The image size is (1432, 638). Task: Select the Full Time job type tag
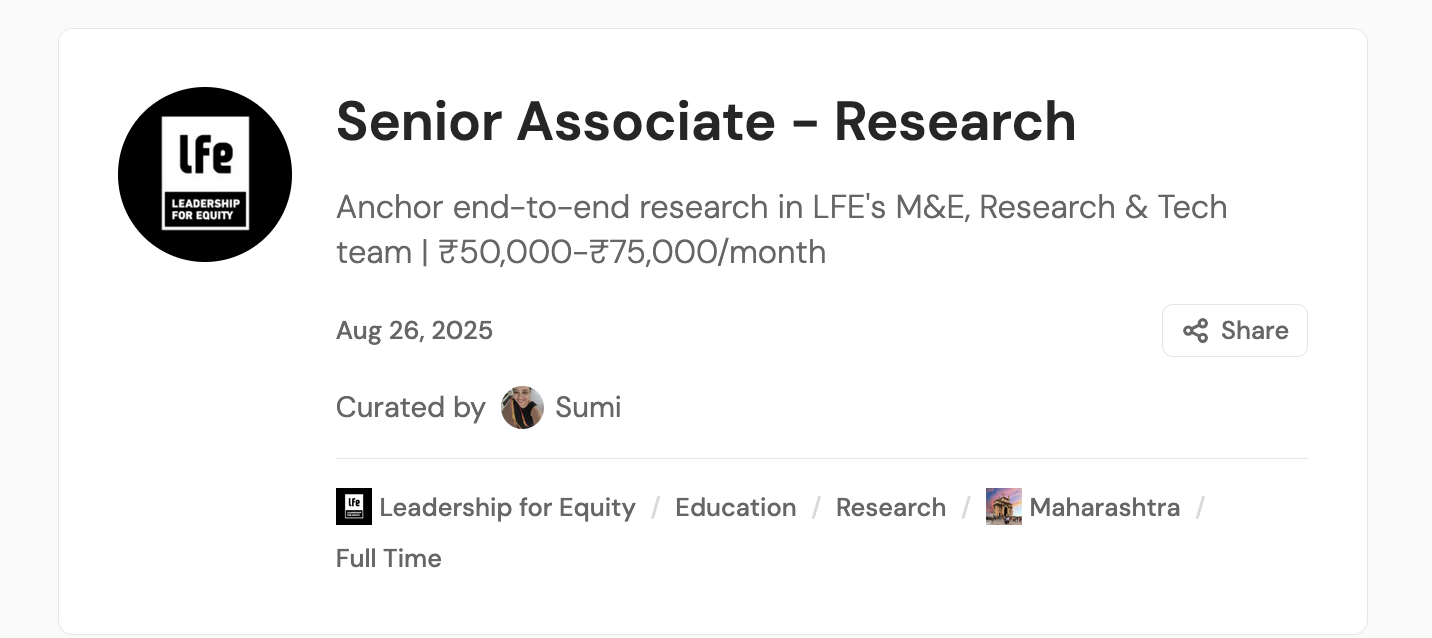pos(388,558)
